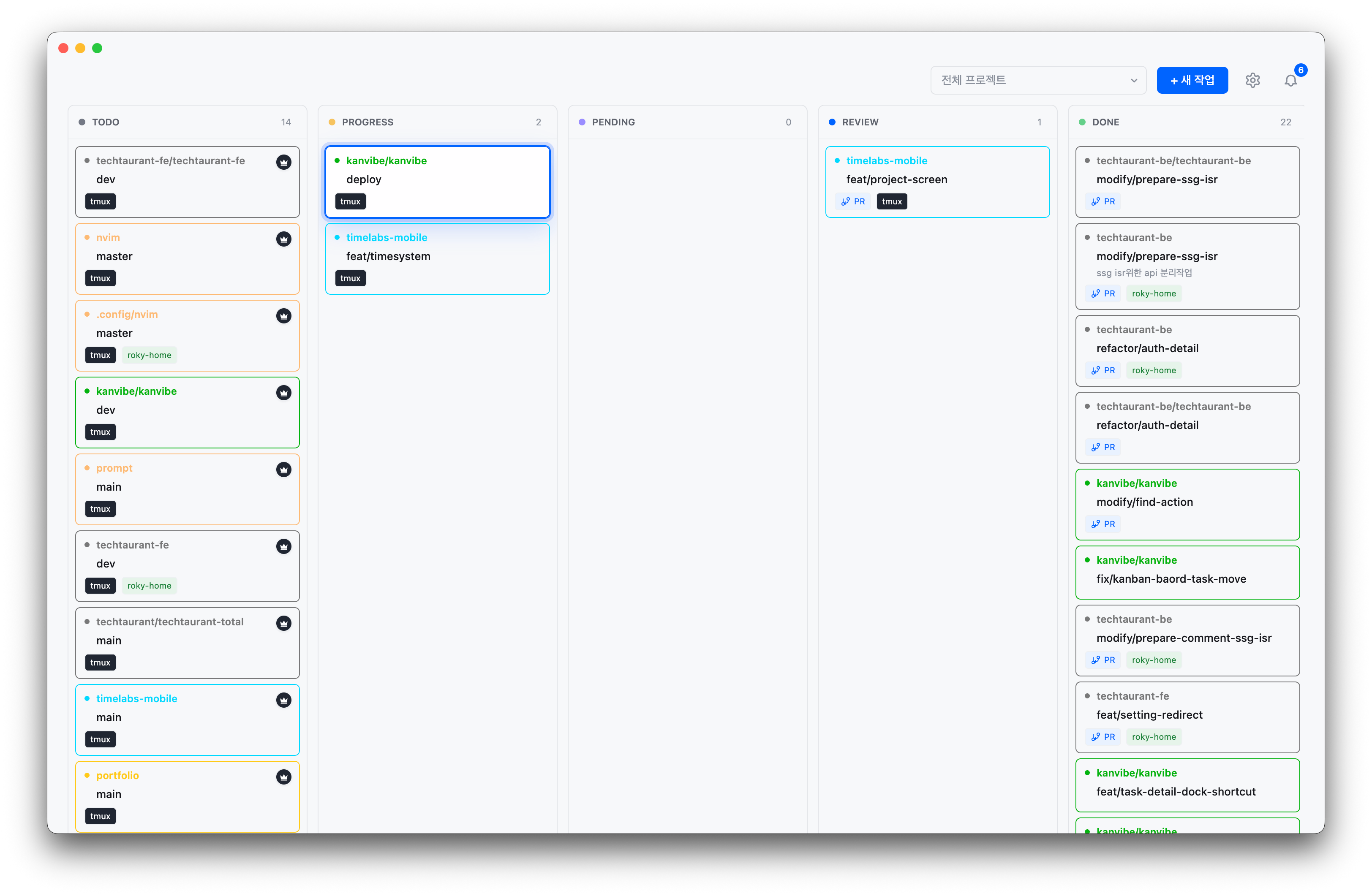Open the fix/kanban-baord-task-move card
This screenshot has height=896, width=1372.
click(1187, 572)
